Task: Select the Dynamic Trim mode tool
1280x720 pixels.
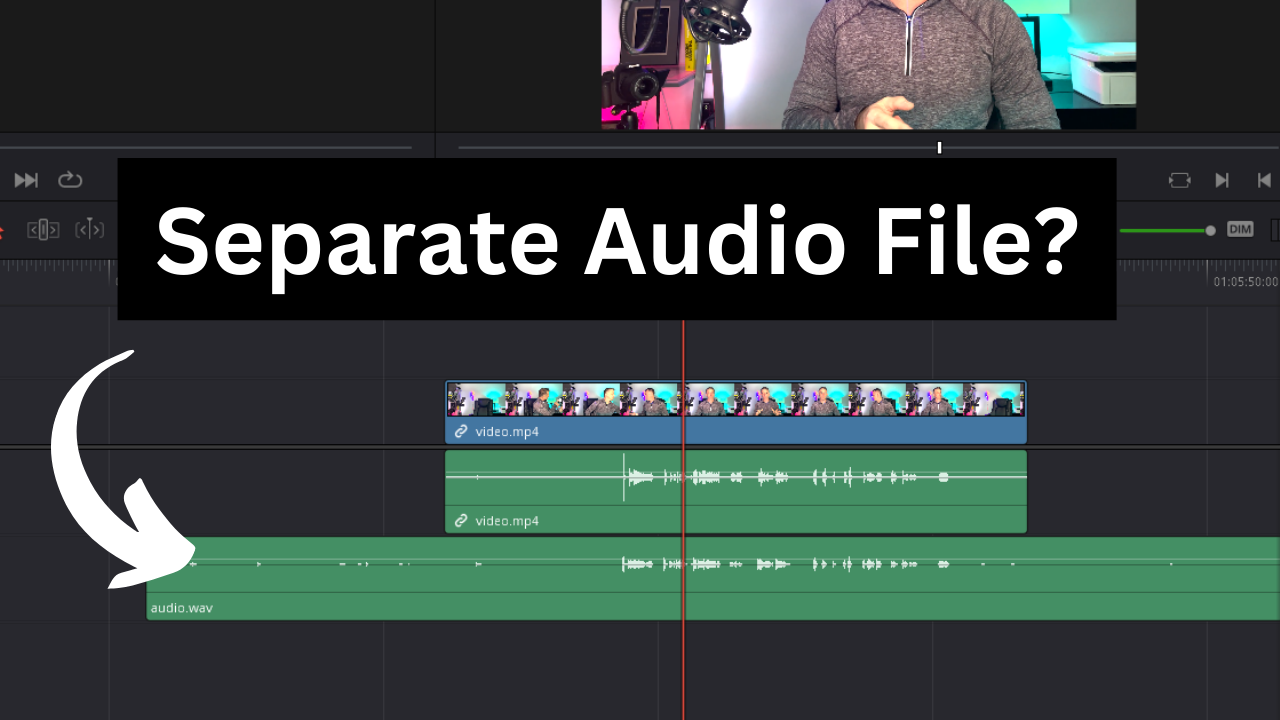Action: [90, 230]
